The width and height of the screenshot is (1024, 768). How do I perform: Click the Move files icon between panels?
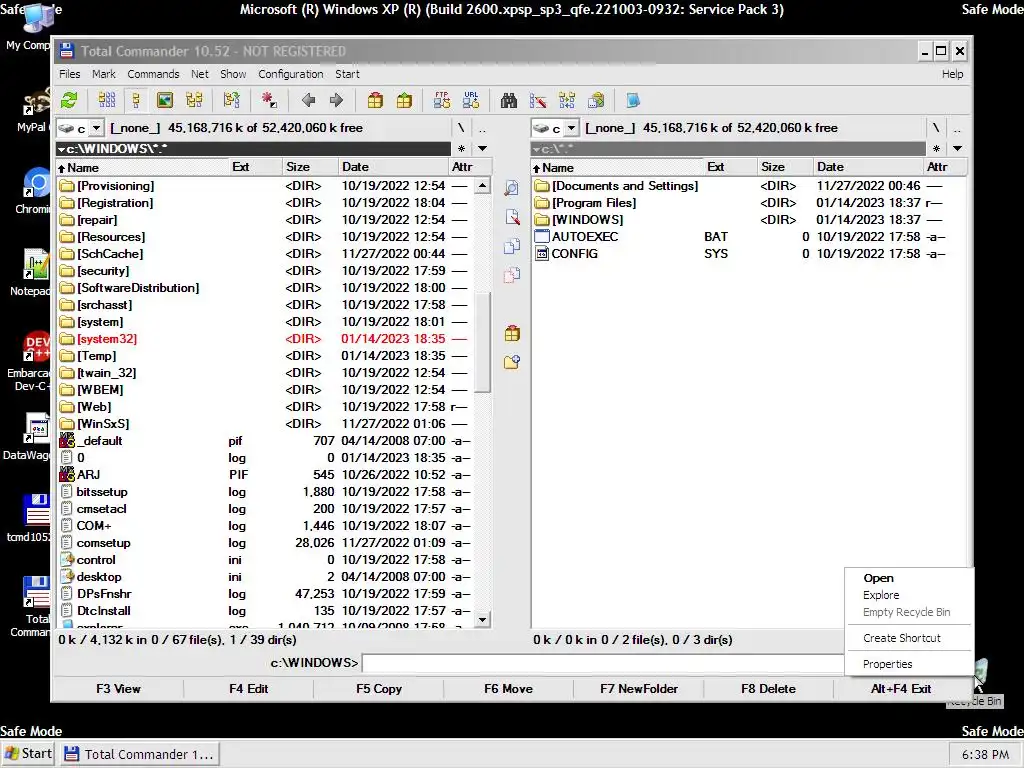point(512,275)
